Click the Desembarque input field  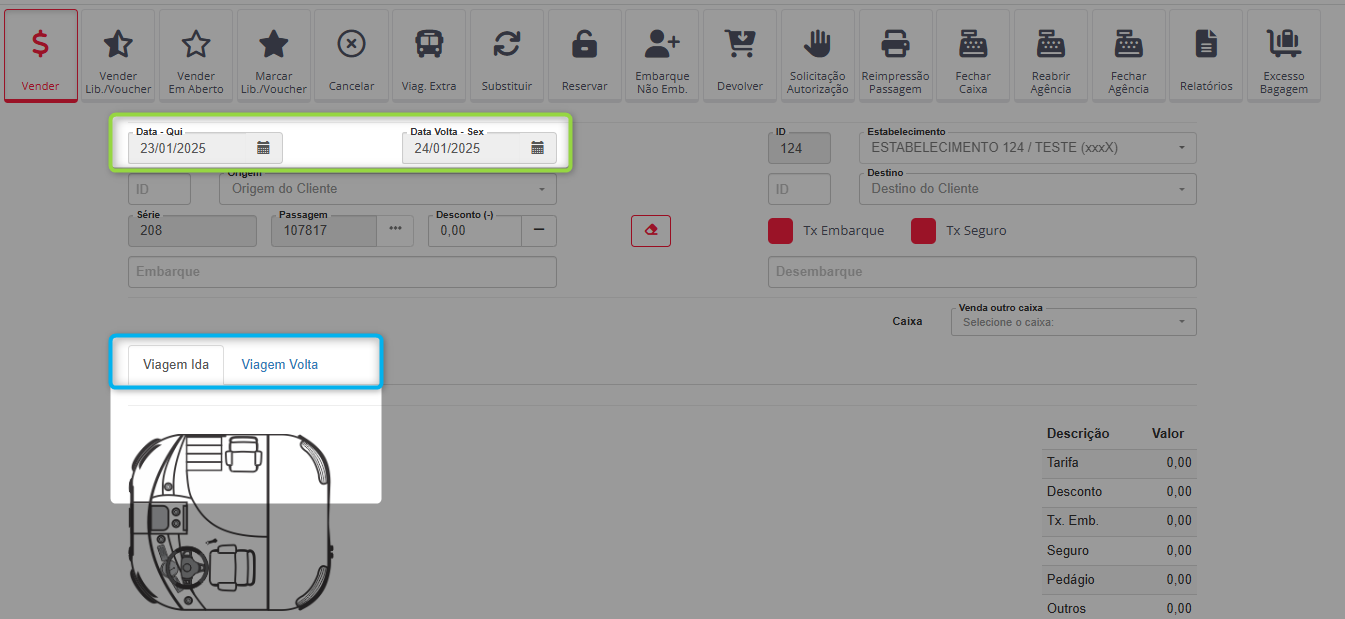pyautogui.click(x=982, y=272)
